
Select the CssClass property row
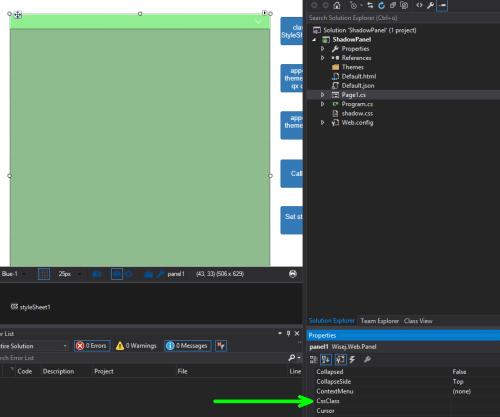[x=404, y=401]
